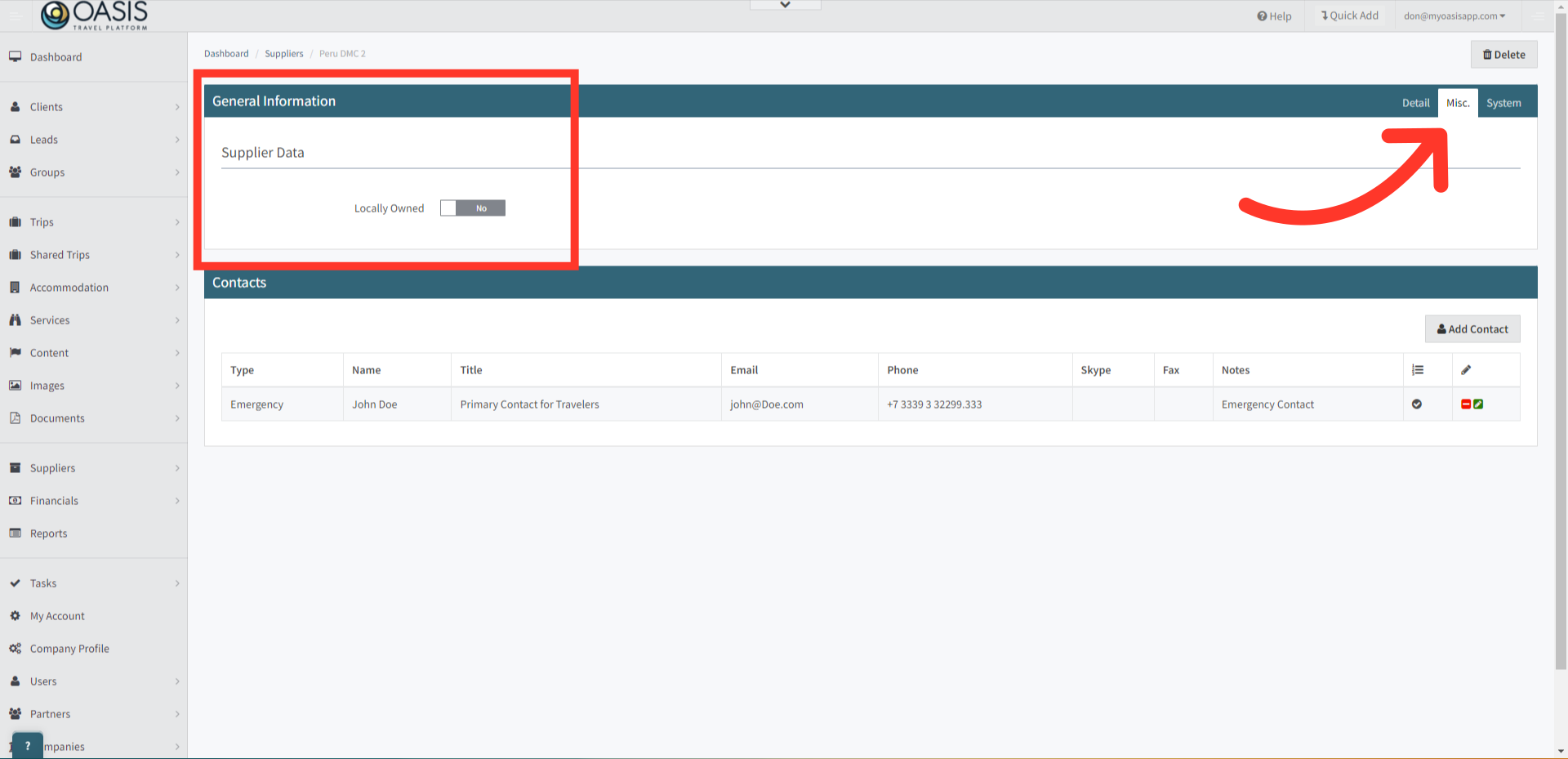Switch to the System tab

tap(1503, 103)
